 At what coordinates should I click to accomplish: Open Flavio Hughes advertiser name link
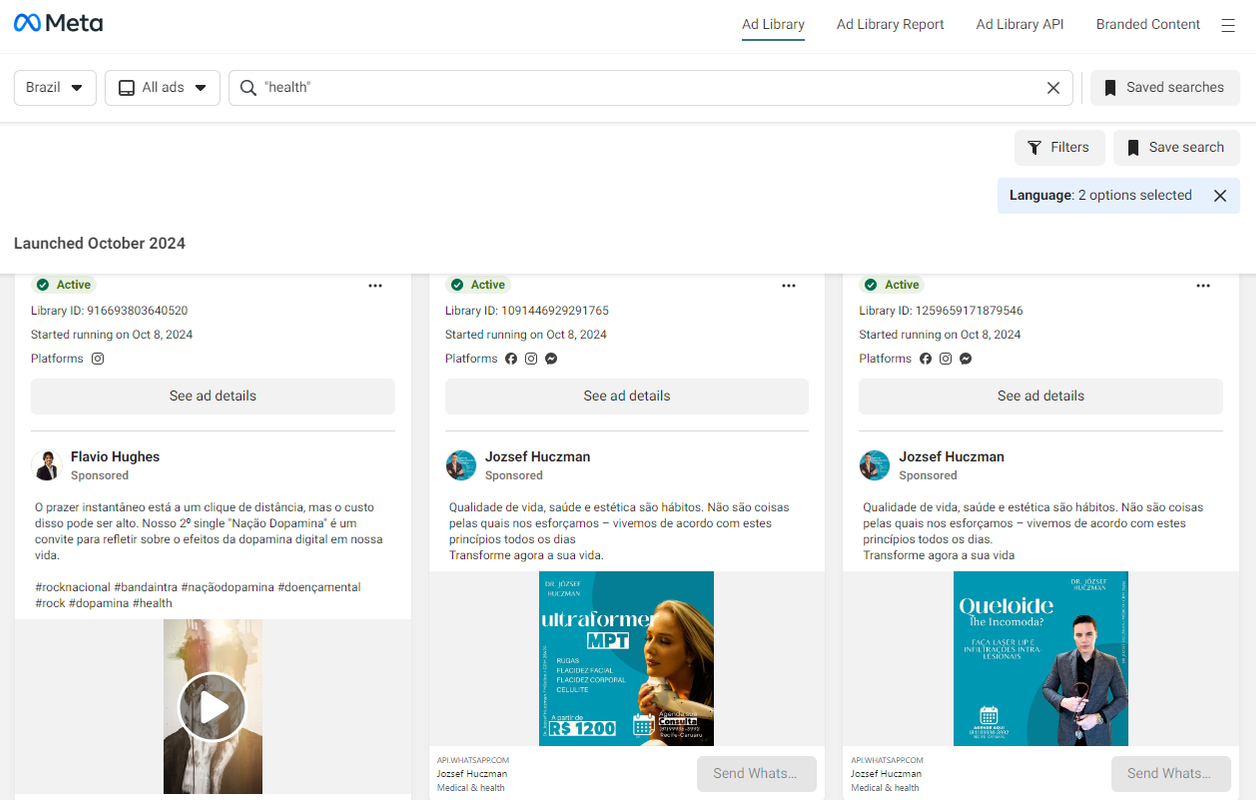115,457
